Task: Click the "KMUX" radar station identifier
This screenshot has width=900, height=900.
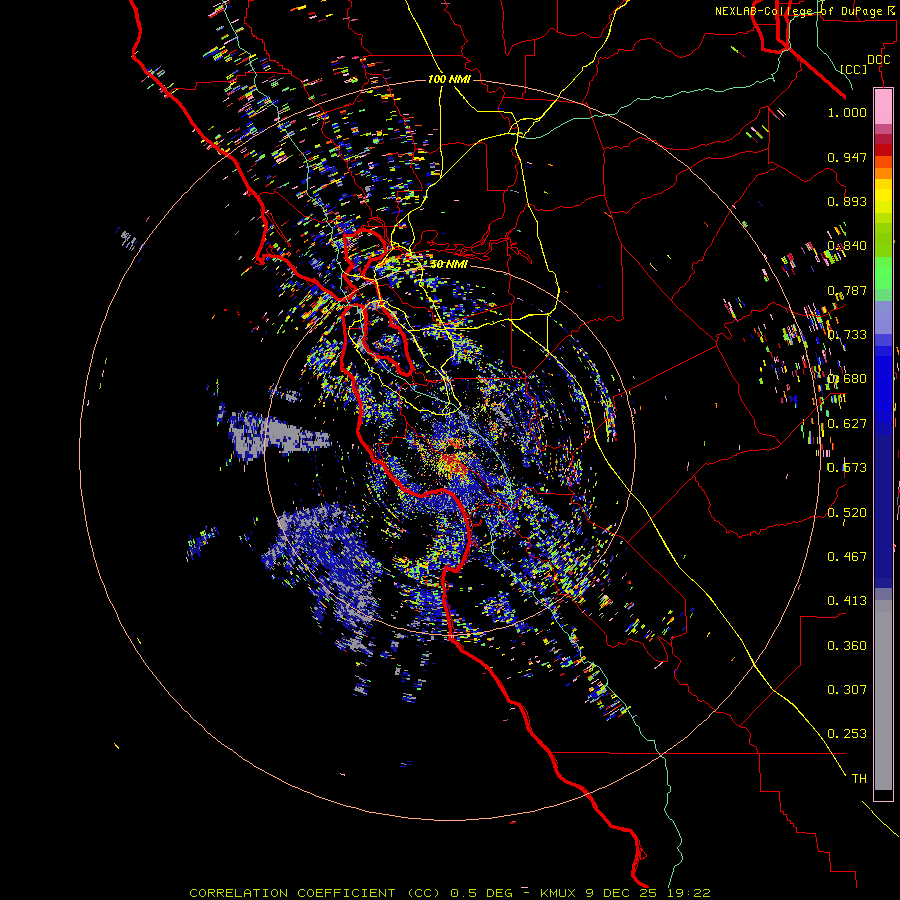Action: pyautogui.click(x=558, y=893)
